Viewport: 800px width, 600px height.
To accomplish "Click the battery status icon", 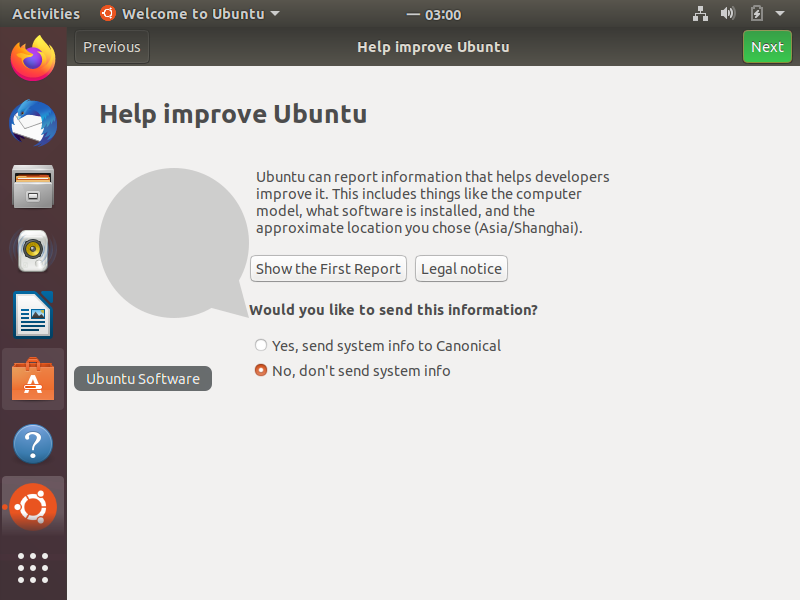I will click(757, 13).
